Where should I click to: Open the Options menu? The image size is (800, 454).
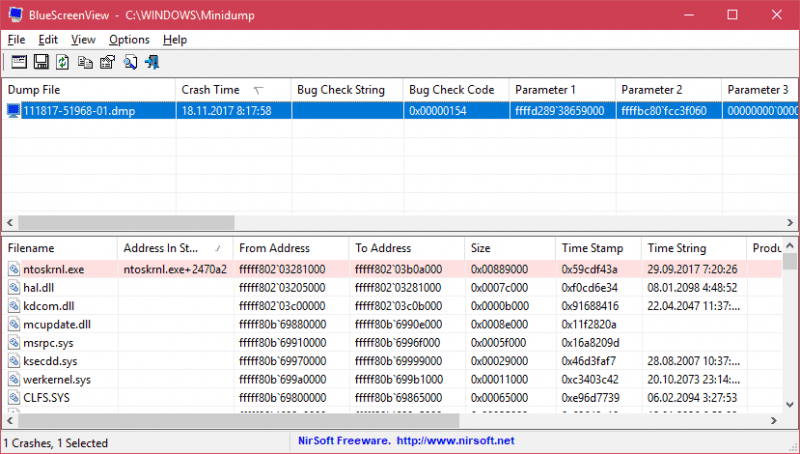[129, 40]
